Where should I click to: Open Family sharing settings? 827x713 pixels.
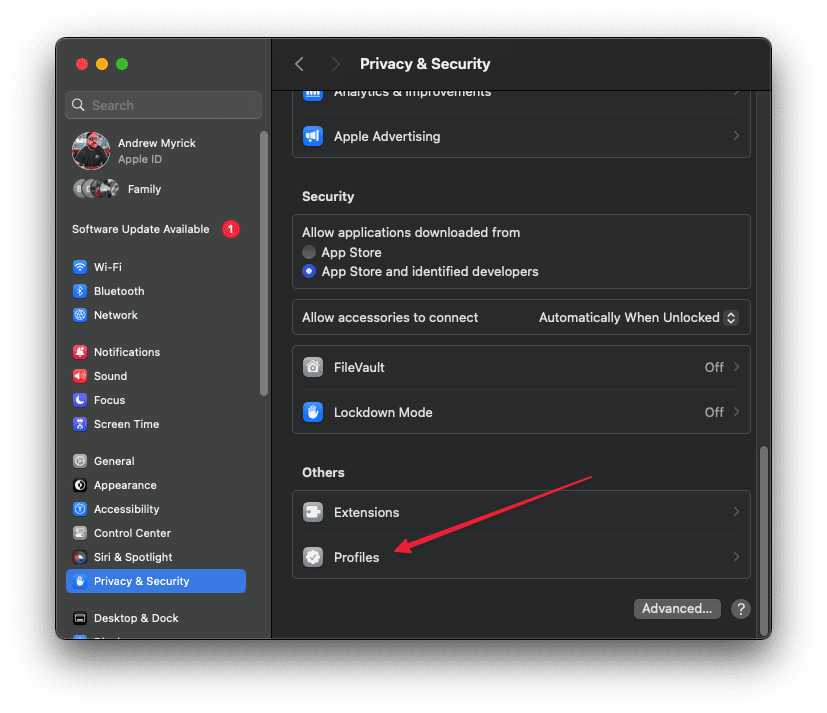pos(156,189)
